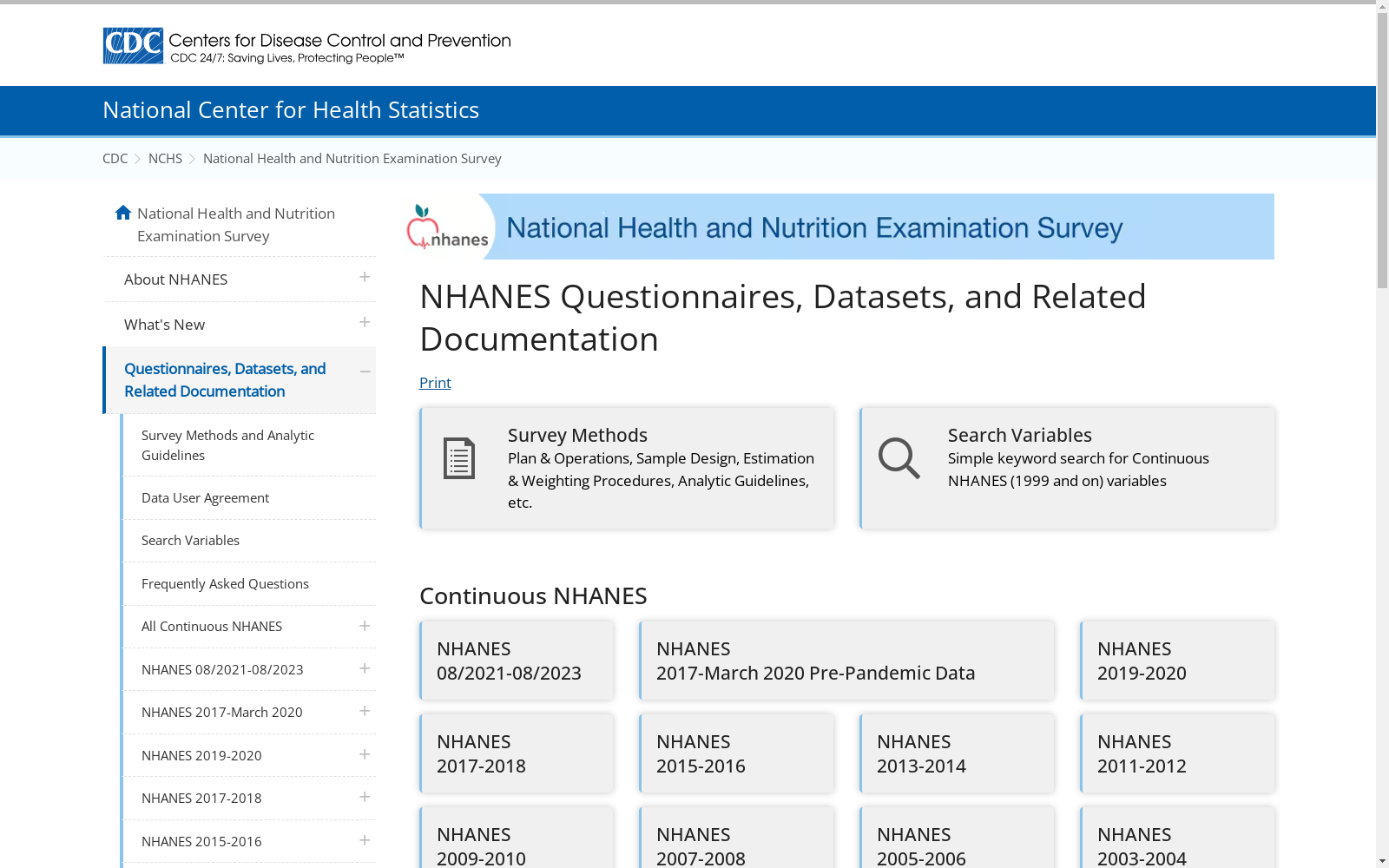Open the NHANES 2009-2010 card
This screenshot has height=868, width=1389.
517,838
